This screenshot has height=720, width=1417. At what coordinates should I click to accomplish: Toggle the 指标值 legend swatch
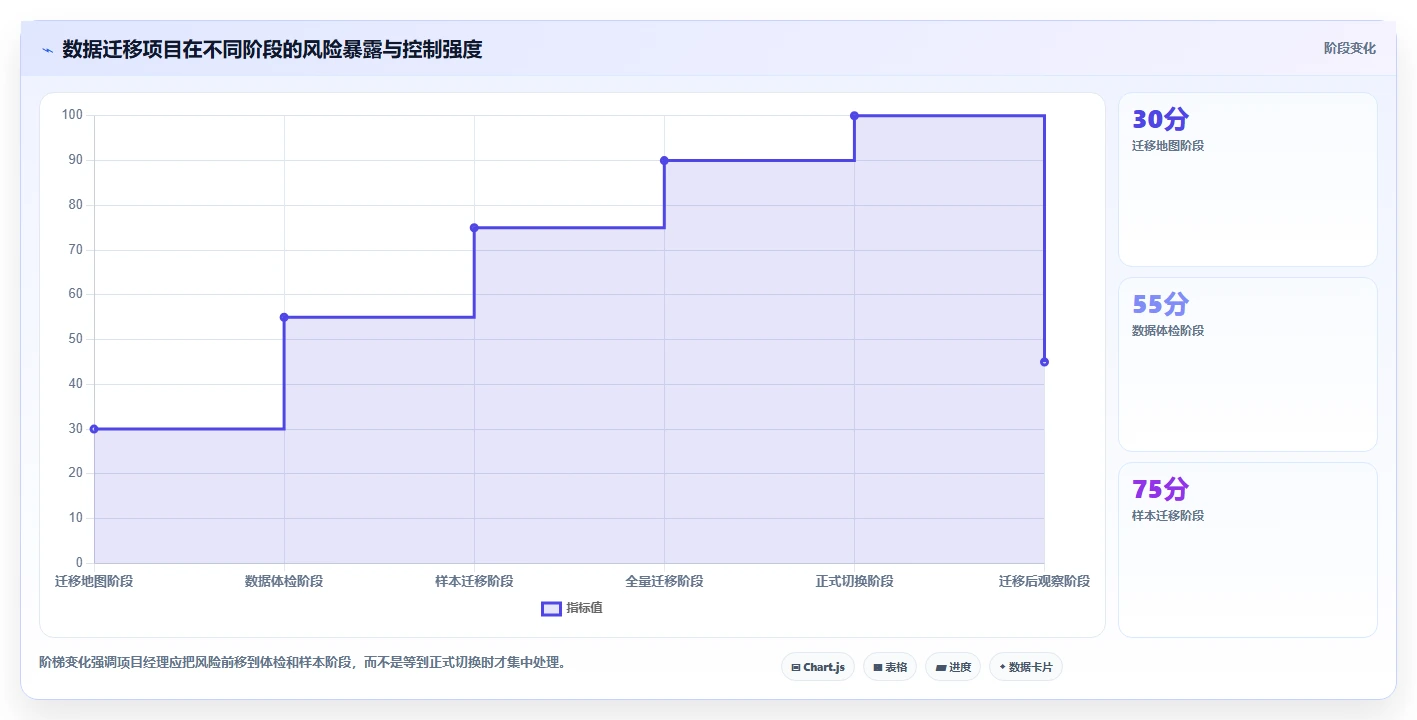[x=551, y=608]
